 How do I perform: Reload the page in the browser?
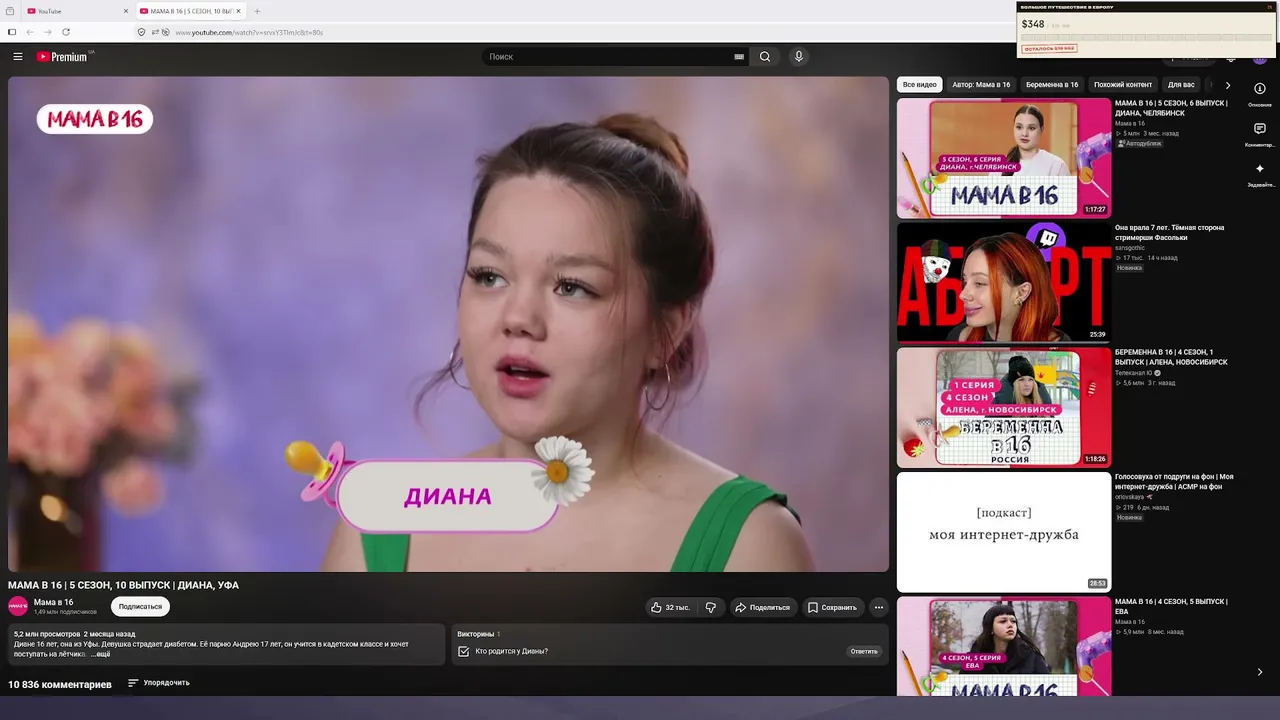coord(66,32)
